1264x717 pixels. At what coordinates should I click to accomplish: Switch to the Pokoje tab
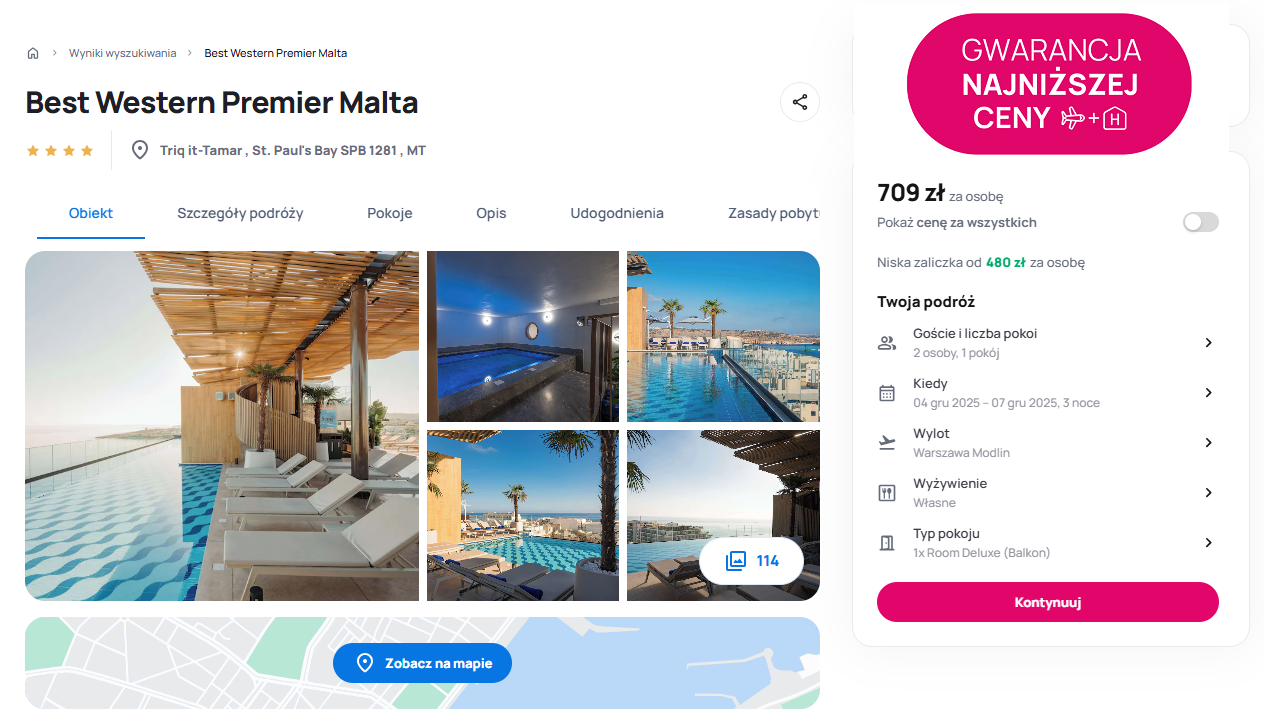pos(390,213)
